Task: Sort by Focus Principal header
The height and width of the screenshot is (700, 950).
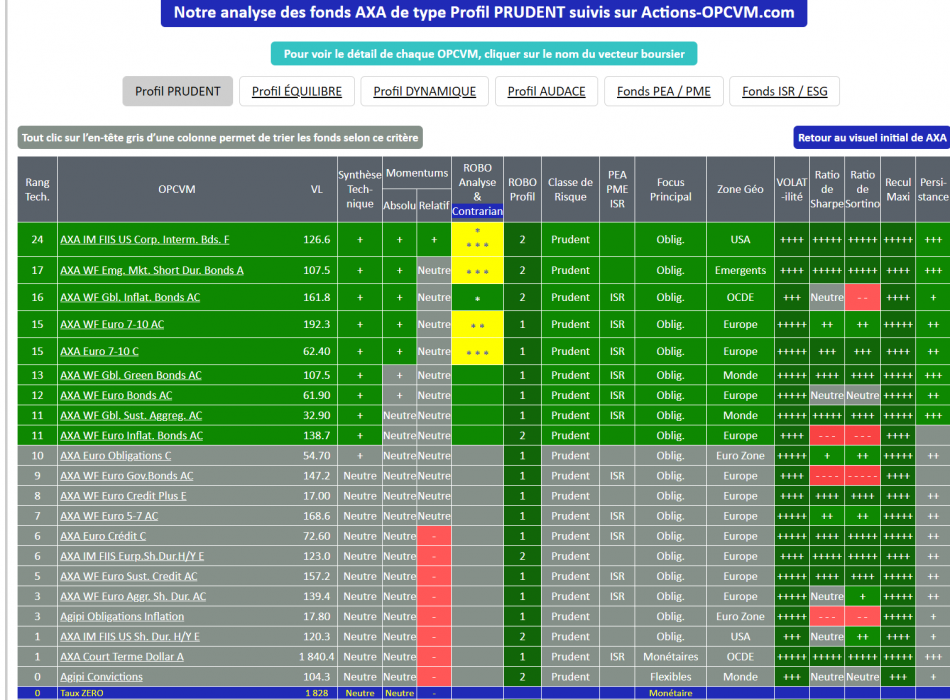Action: (x=671, y=189)
